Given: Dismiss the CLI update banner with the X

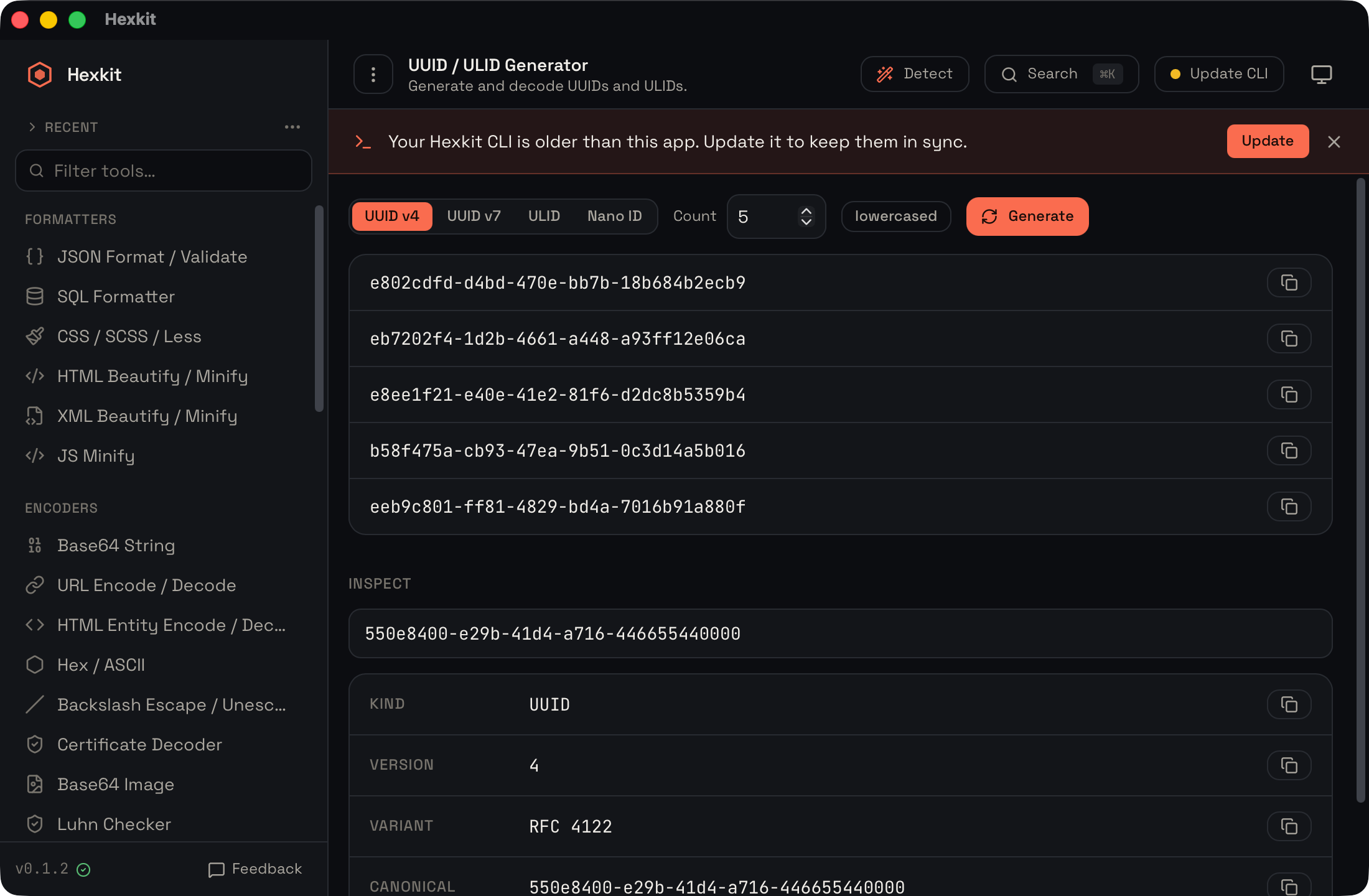Looking at the screenshot, I should pyautogui.click(x=1334, y=142).
